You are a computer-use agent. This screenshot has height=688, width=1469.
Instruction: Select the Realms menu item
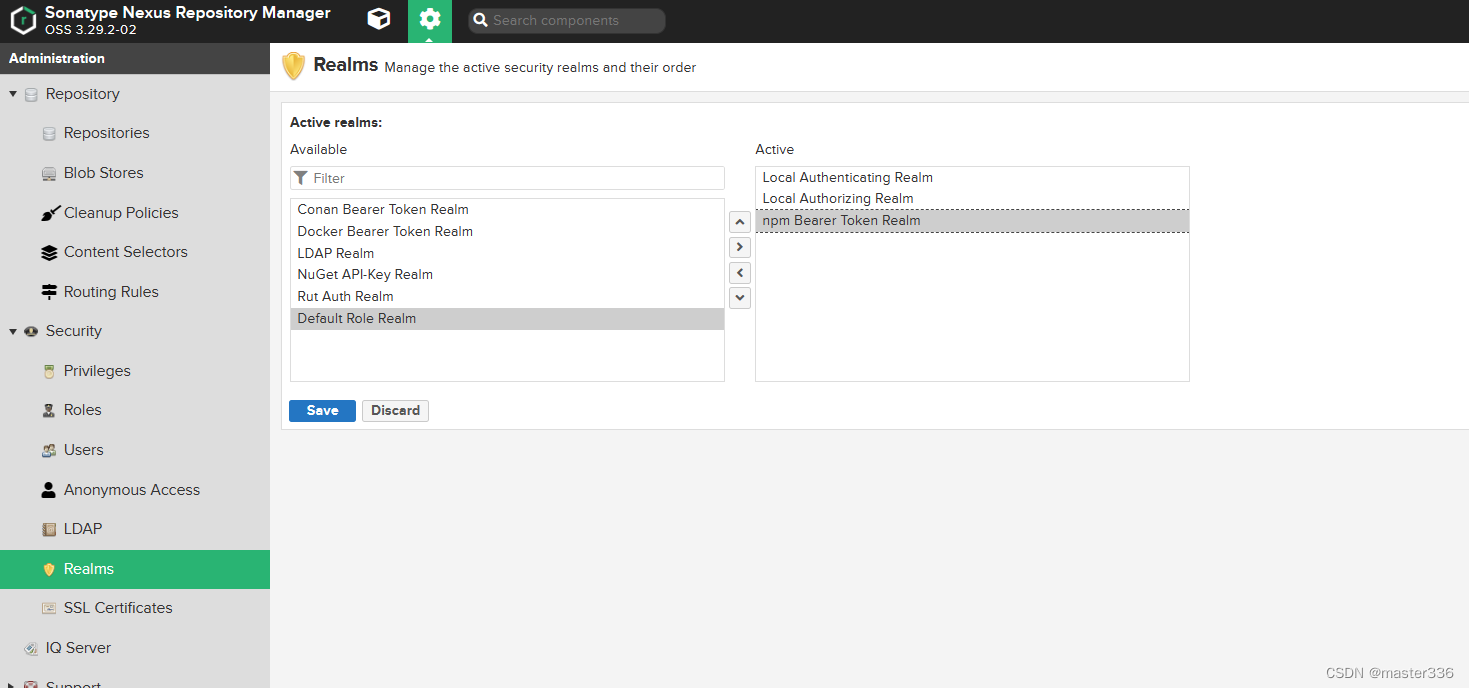[135, 569]
